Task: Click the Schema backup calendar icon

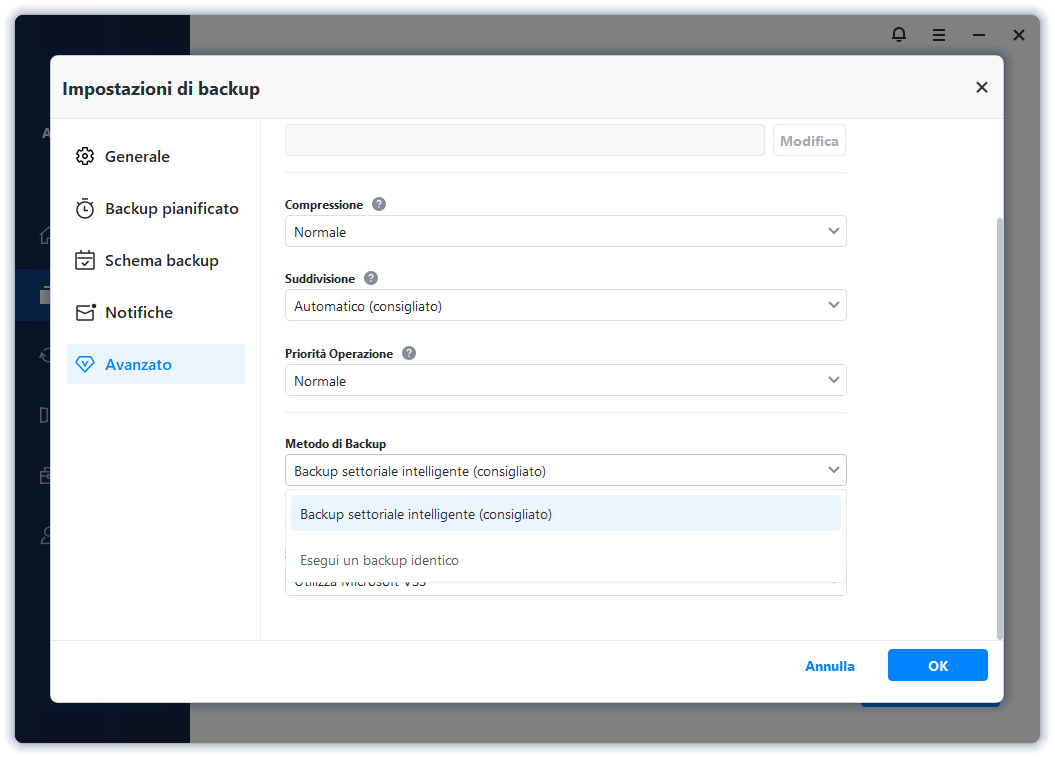Action: coord(85,261)
